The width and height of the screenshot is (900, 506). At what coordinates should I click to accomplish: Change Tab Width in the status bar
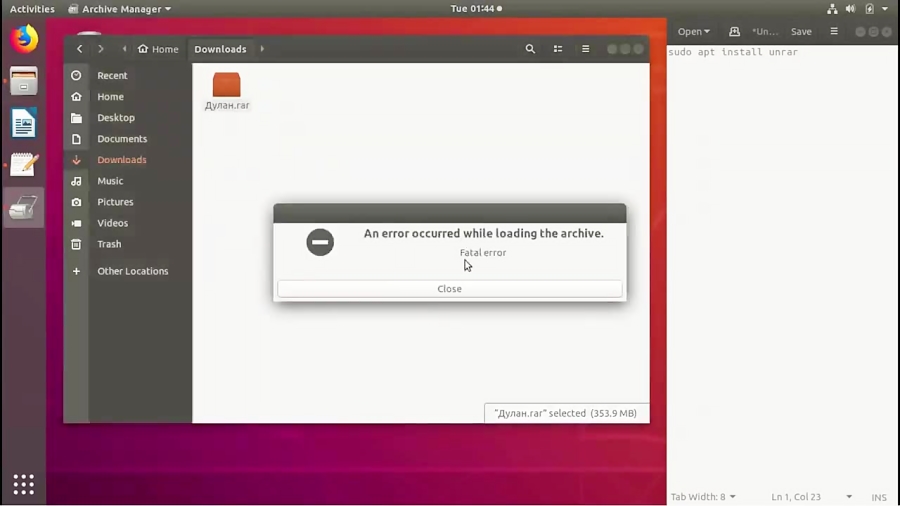tap(703, 497)
